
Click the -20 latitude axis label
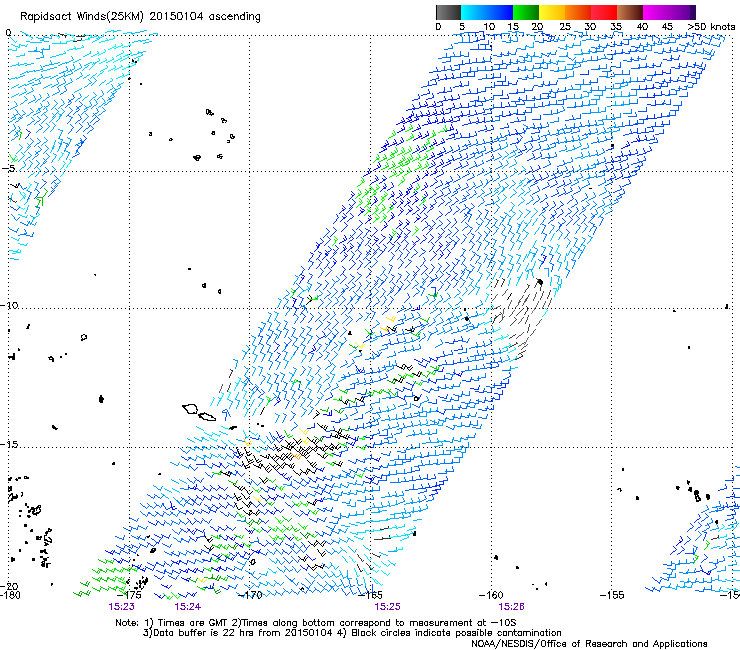[x=9, y=587]
